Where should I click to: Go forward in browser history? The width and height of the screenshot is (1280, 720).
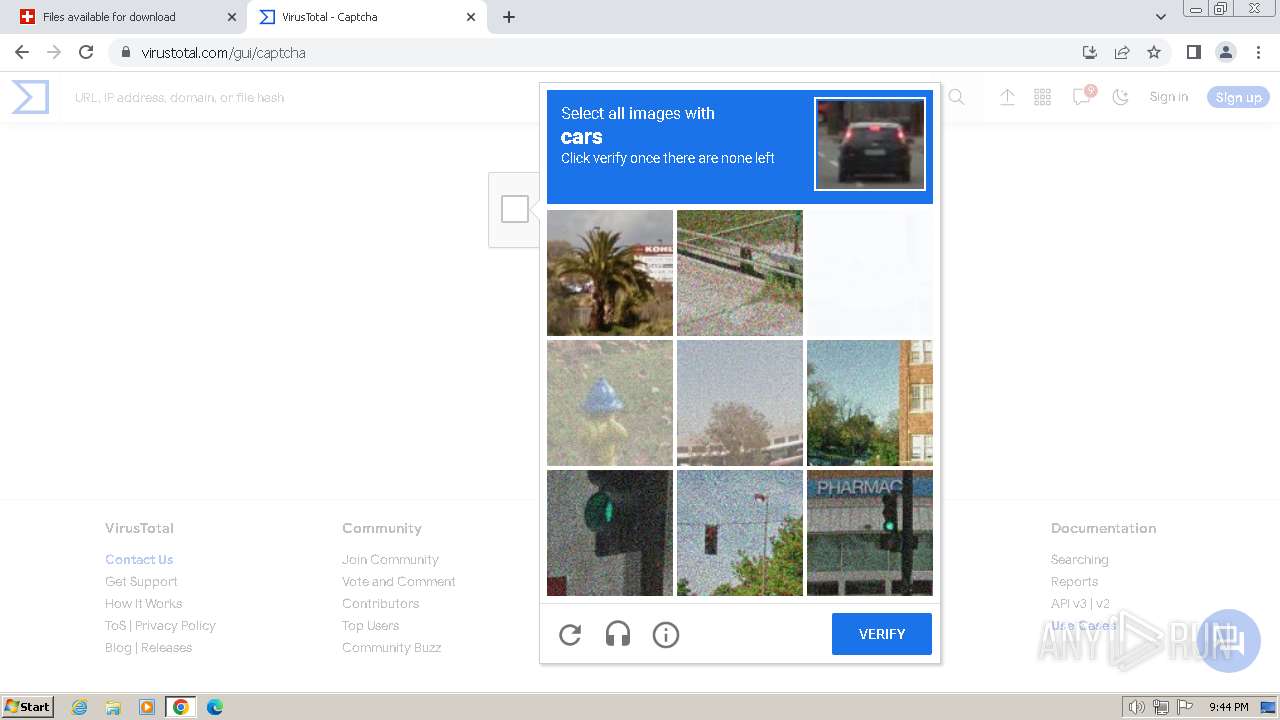(54, 52)
